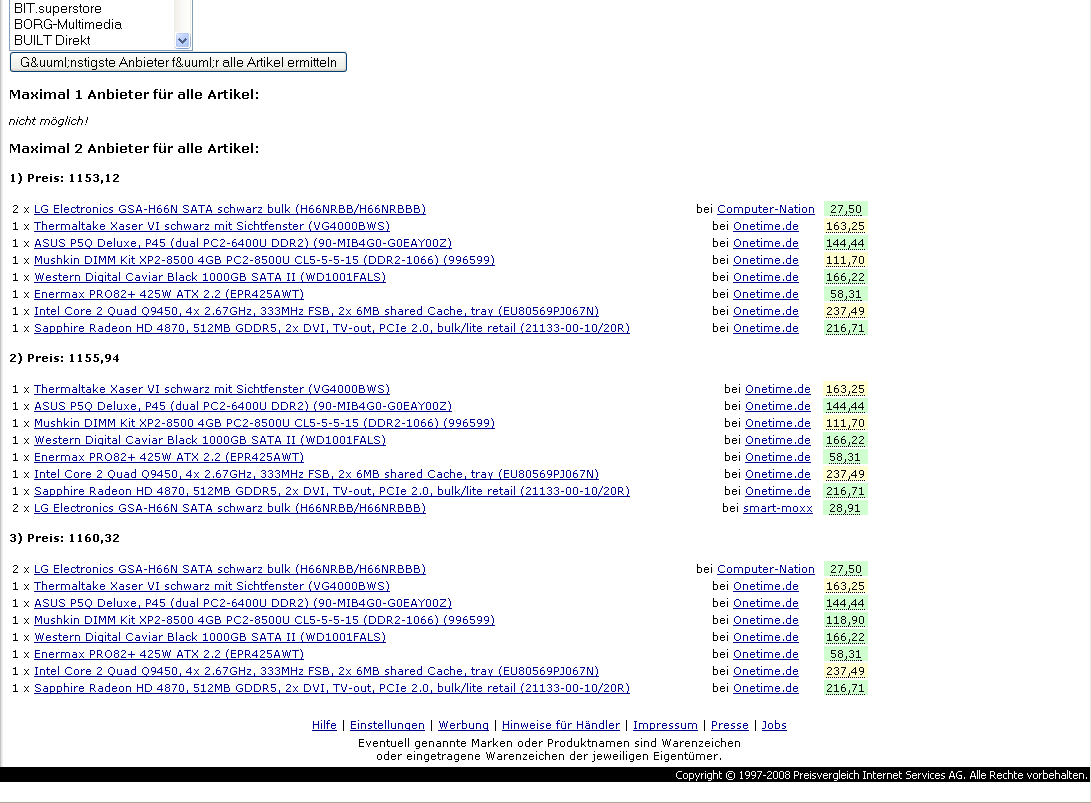Click the '1) Preis: 1153,12' heading
The image size is (1091, 803).
(64, 178)
